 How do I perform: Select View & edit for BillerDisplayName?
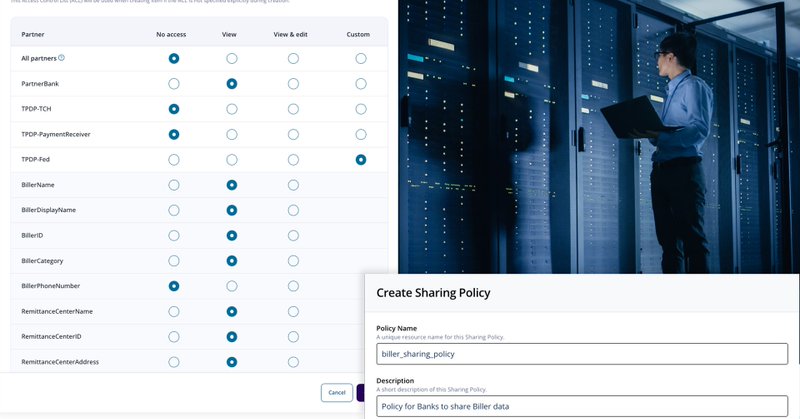coord(293,210)
